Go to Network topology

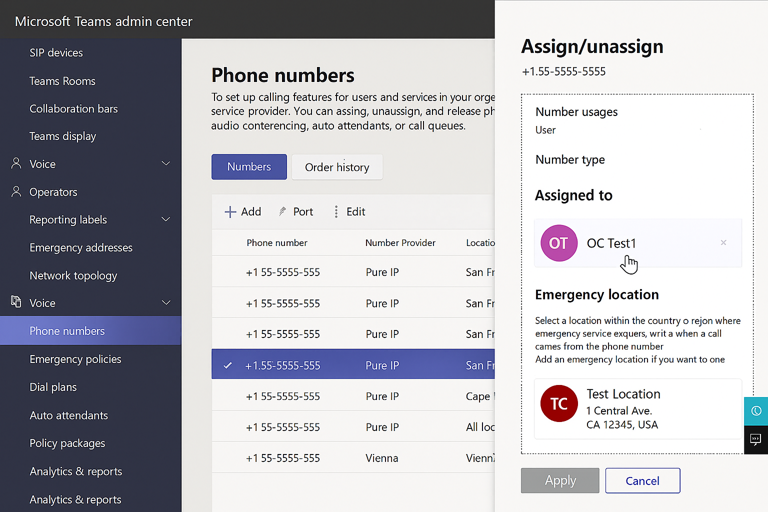[x=73, y=275]
